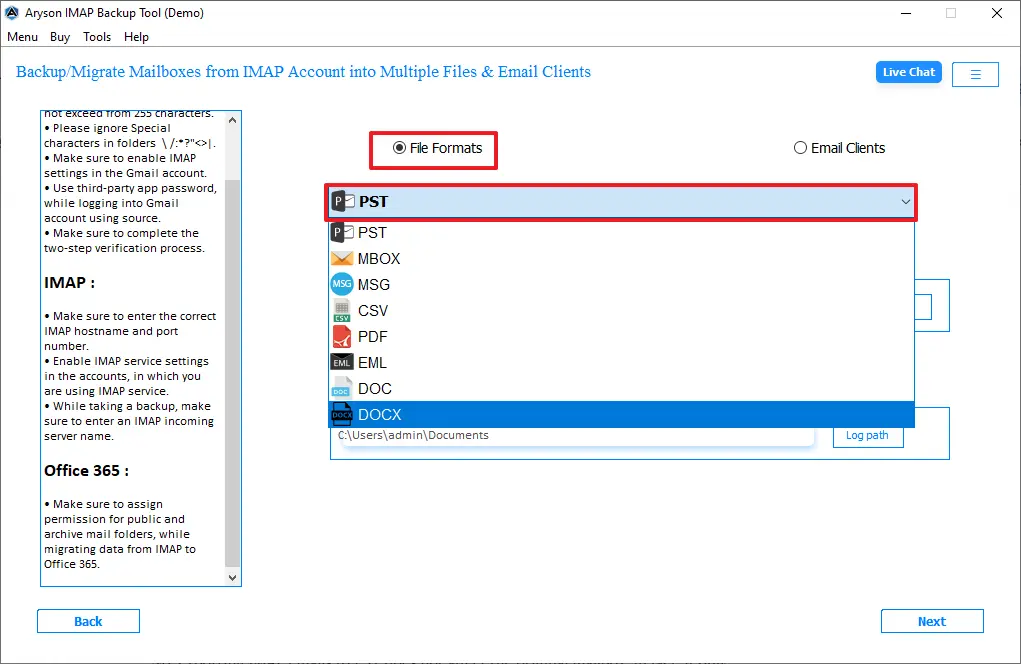The image size is (1021, 664).
Task: Click the Log path button
Action: click(867, 436)
